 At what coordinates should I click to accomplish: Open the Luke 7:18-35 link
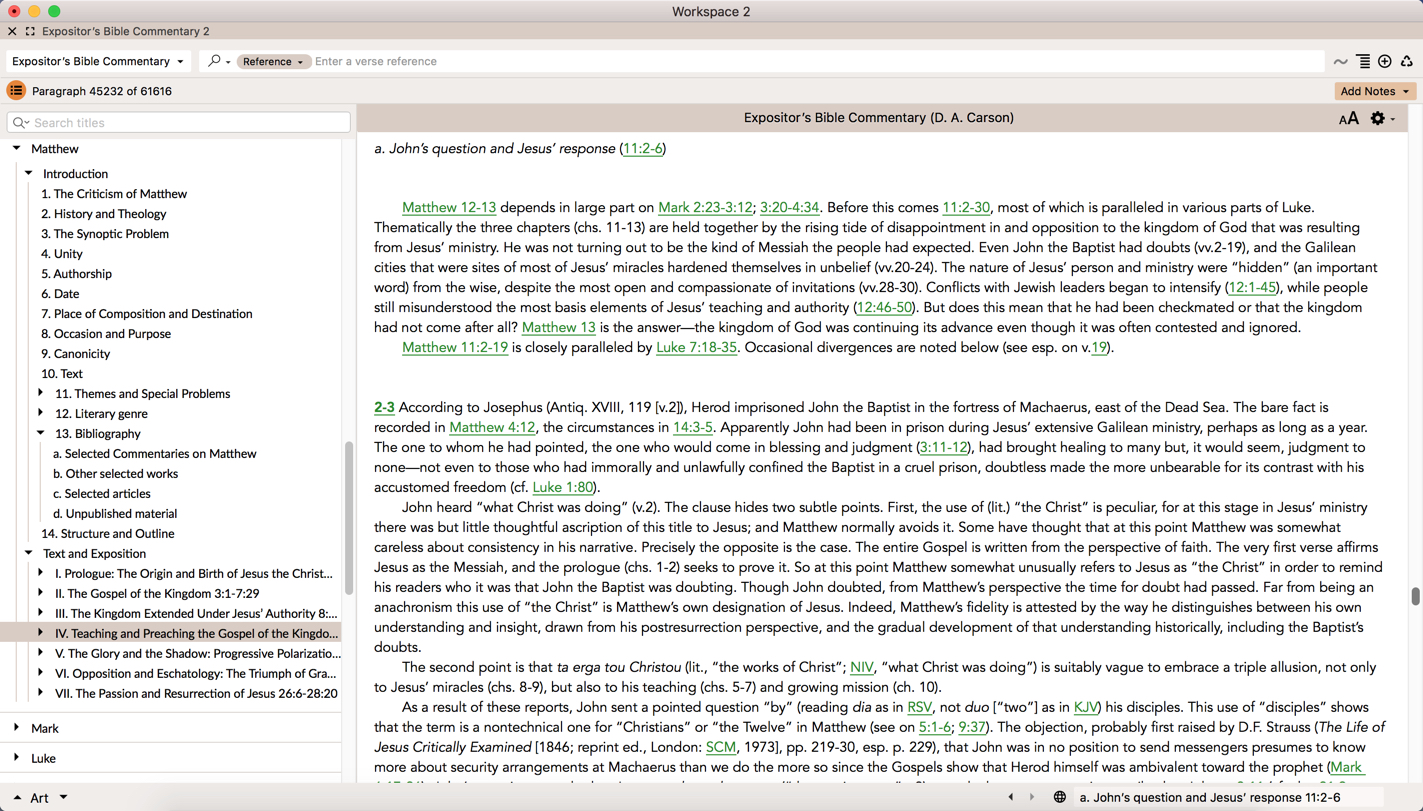tap(696, 348)
